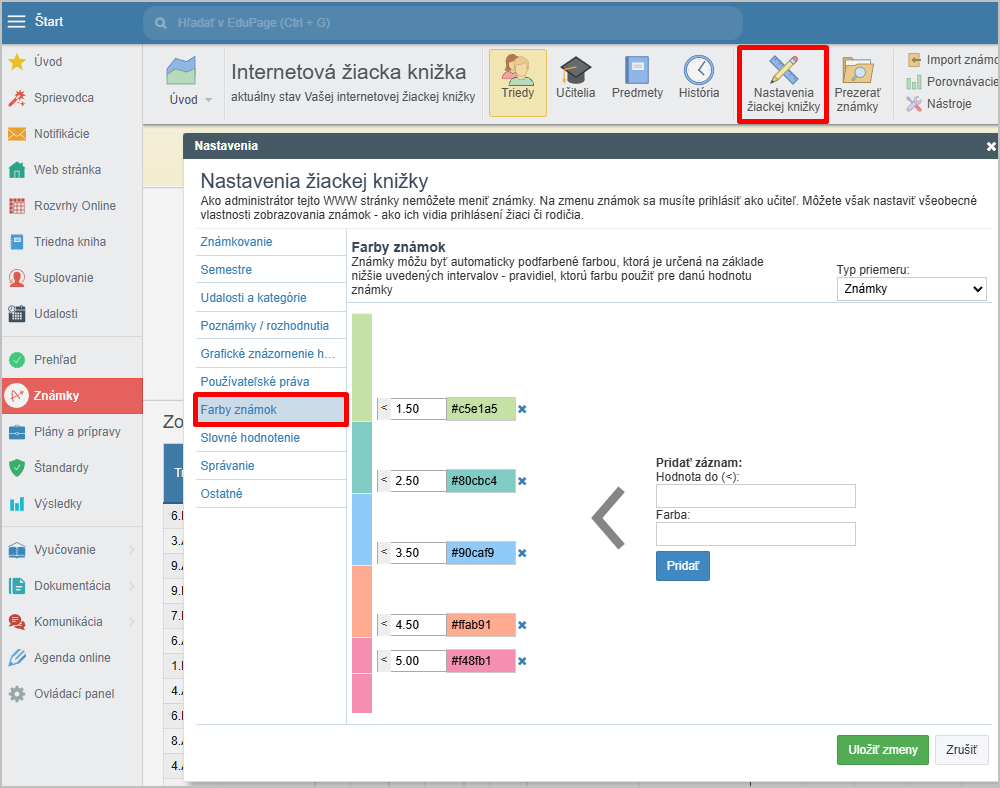
Task: Click the #80cbc4 color swatch field
Action: pos(481,481)
